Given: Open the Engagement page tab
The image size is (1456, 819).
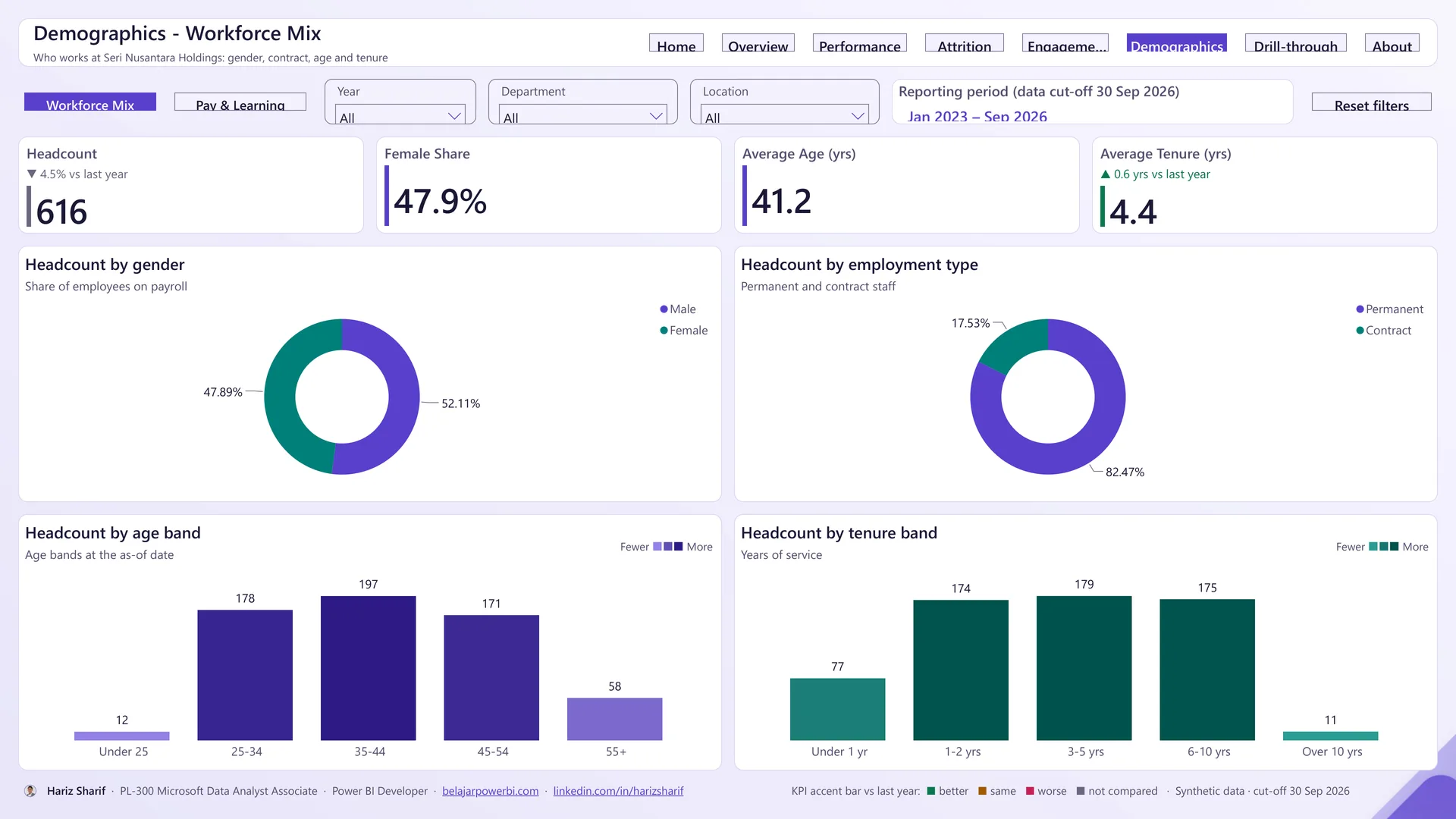Looking at the screenshot, I should pyautogui.click(x=1065, y=43).
